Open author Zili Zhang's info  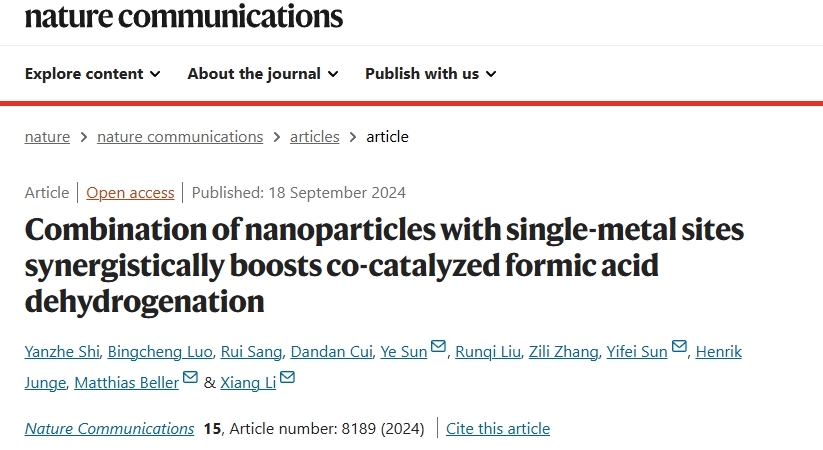pos(563,351)
